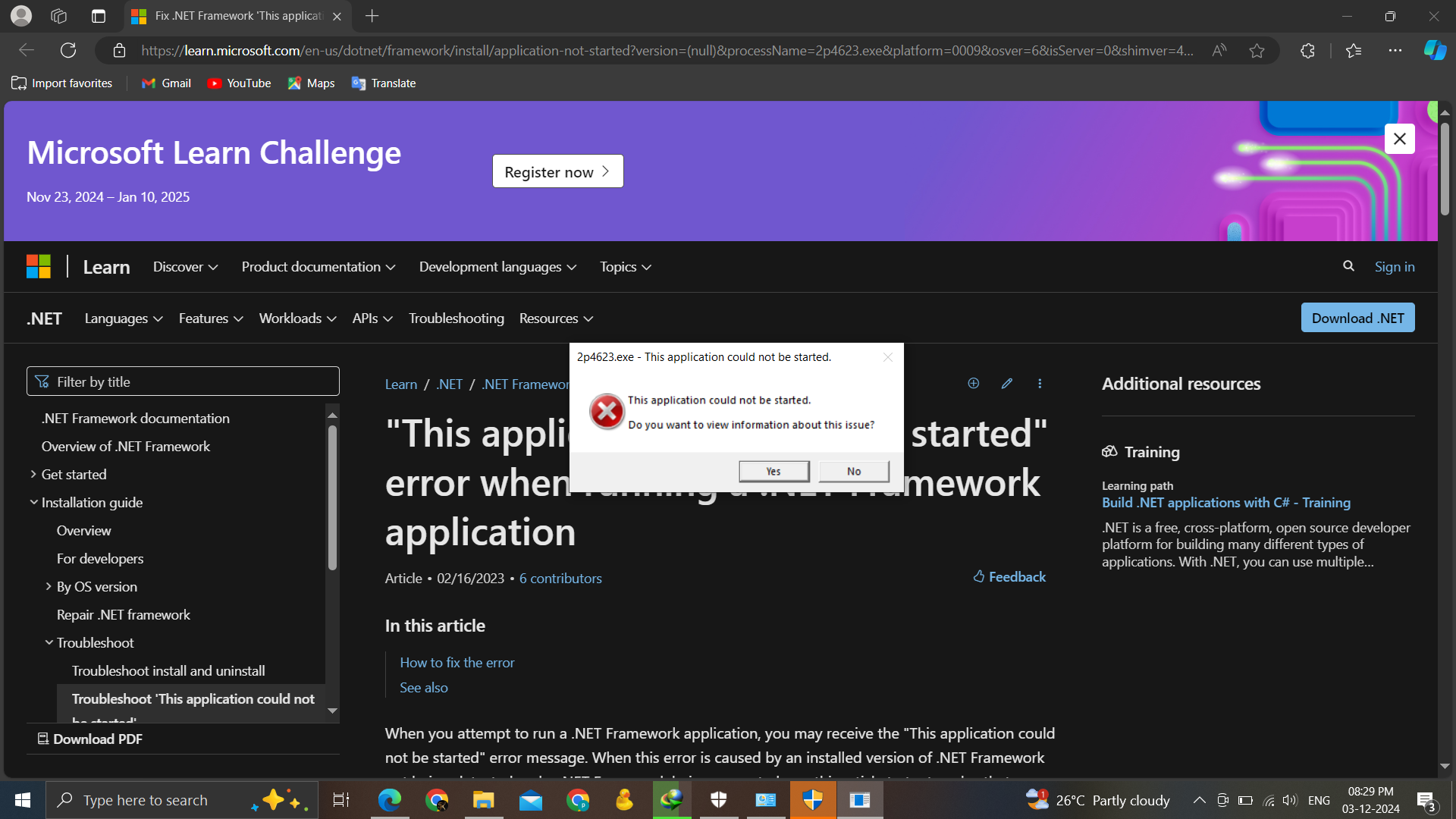Click the Filter by title field
Screen dimensions: 1456x819
[183, 381]
